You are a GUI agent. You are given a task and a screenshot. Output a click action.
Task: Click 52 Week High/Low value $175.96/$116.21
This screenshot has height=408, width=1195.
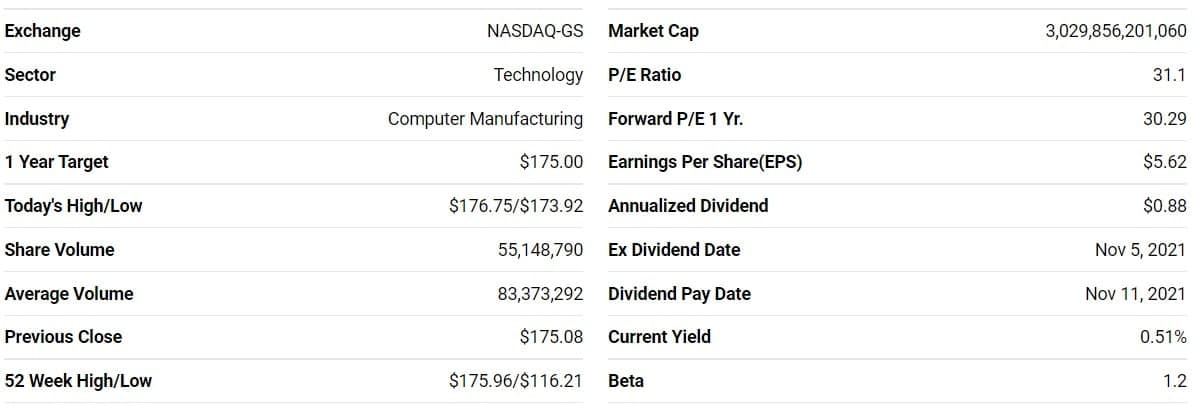[516, 381]
